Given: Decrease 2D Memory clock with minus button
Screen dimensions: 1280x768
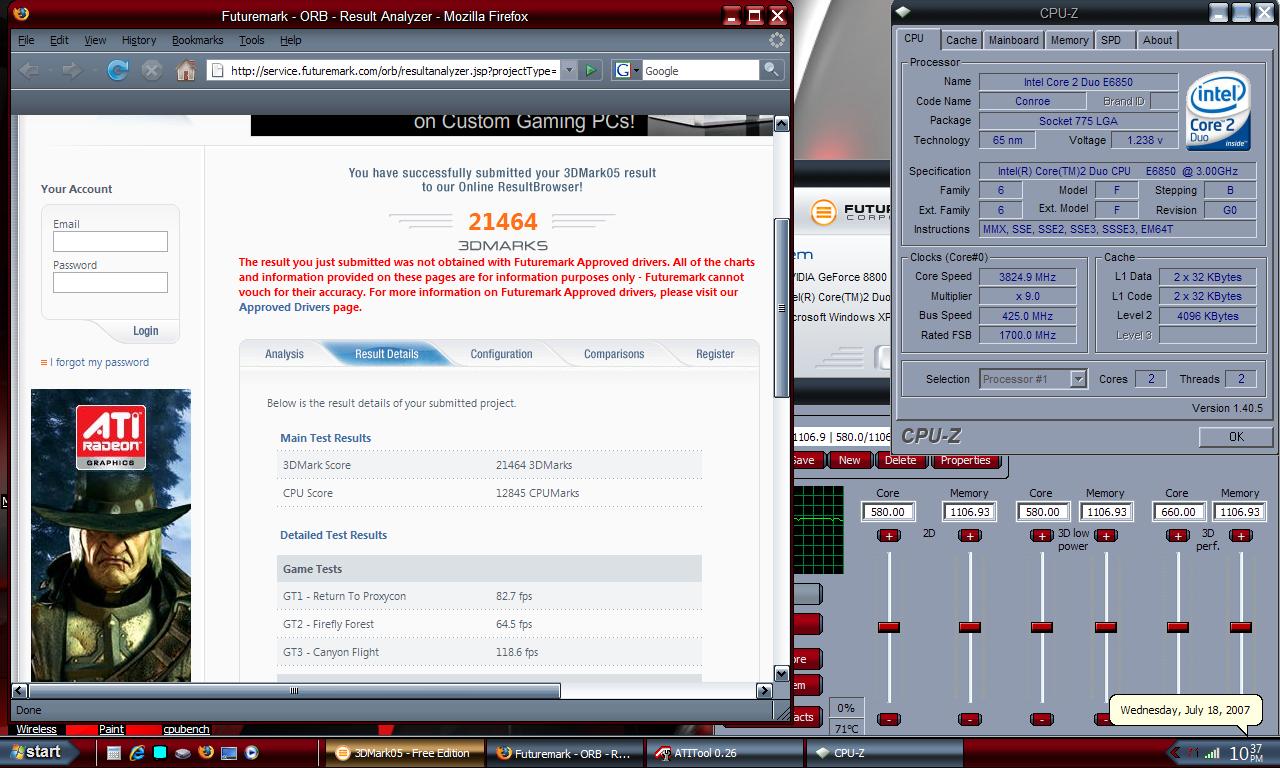Looking at the screenshot, I should coord(969,719).
